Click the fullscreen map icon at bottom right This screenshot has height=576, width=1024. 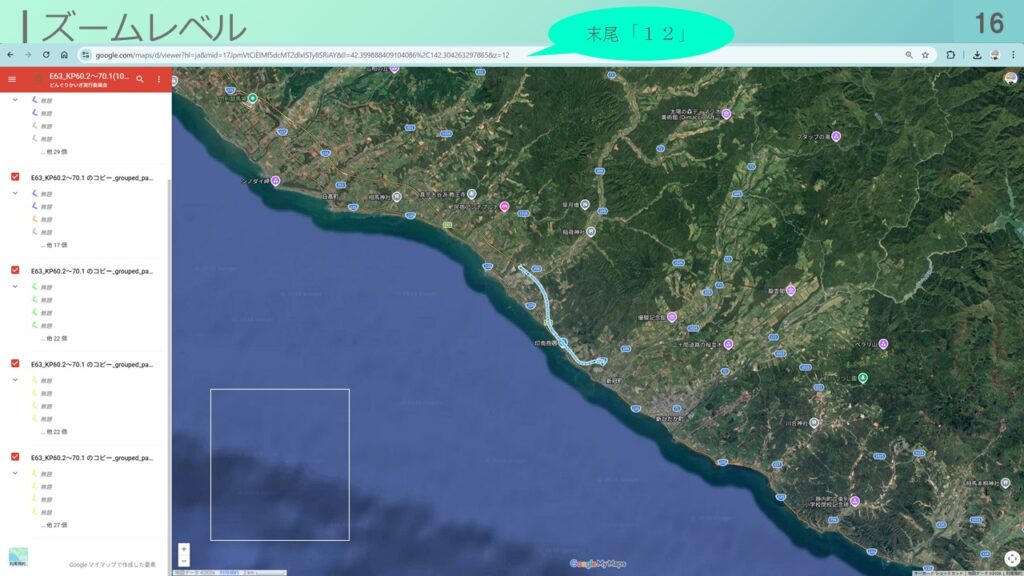point(1012,559)
